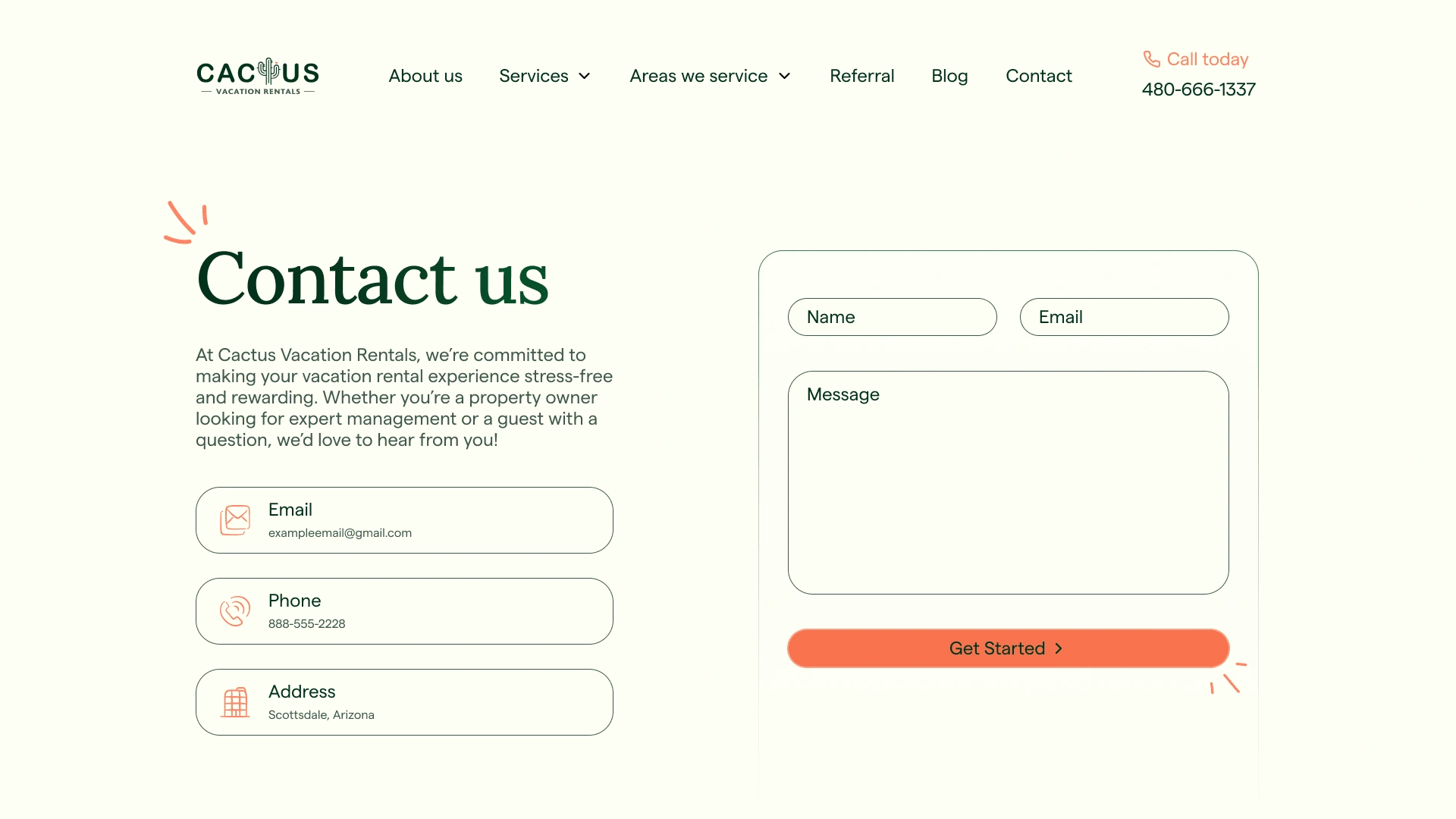
Task: Click the address building icon
Action: click(x=235, y=702)
